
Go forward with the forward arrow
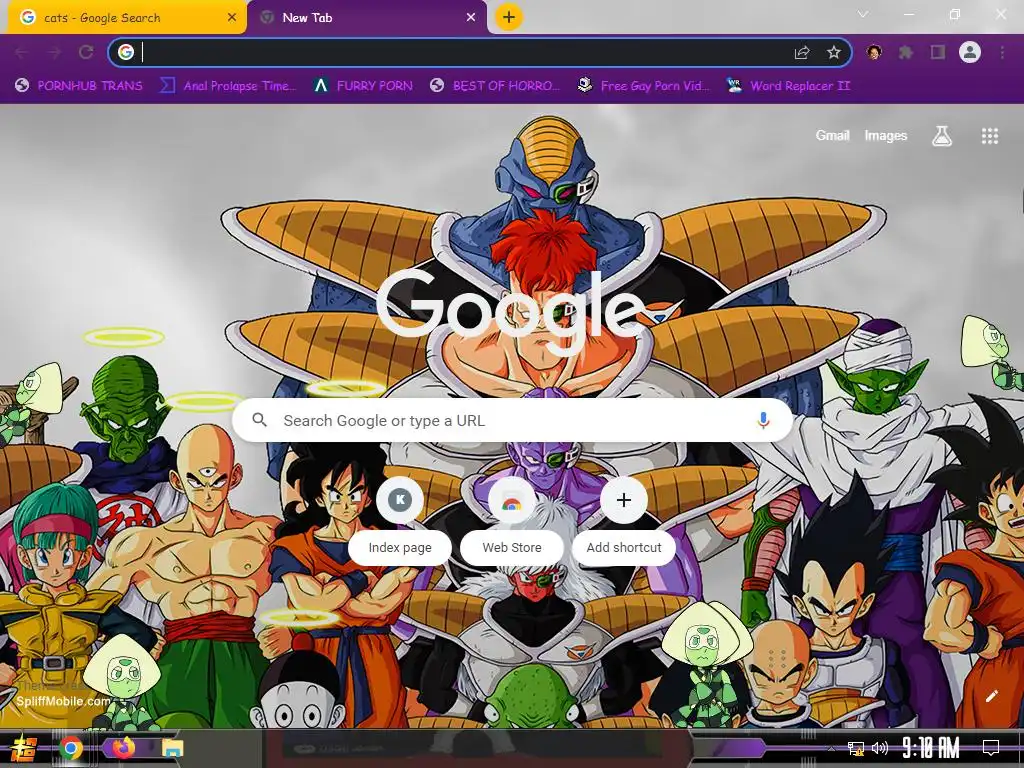[54, 52]
